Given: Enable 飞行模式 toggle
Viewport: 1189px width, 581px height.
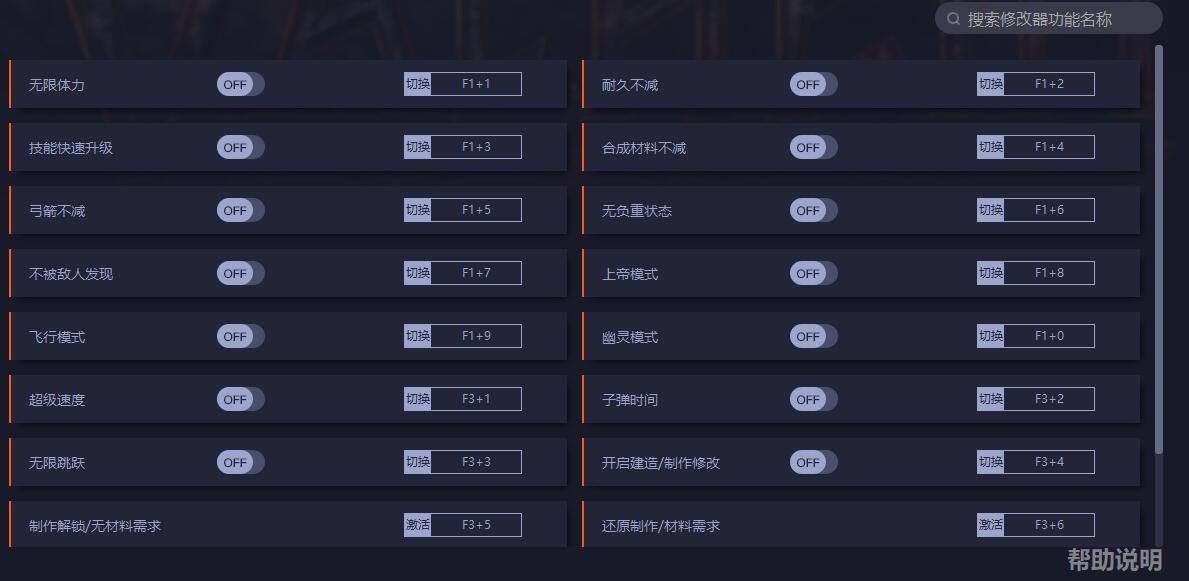Looking at the screenshot, I should 240,336.
